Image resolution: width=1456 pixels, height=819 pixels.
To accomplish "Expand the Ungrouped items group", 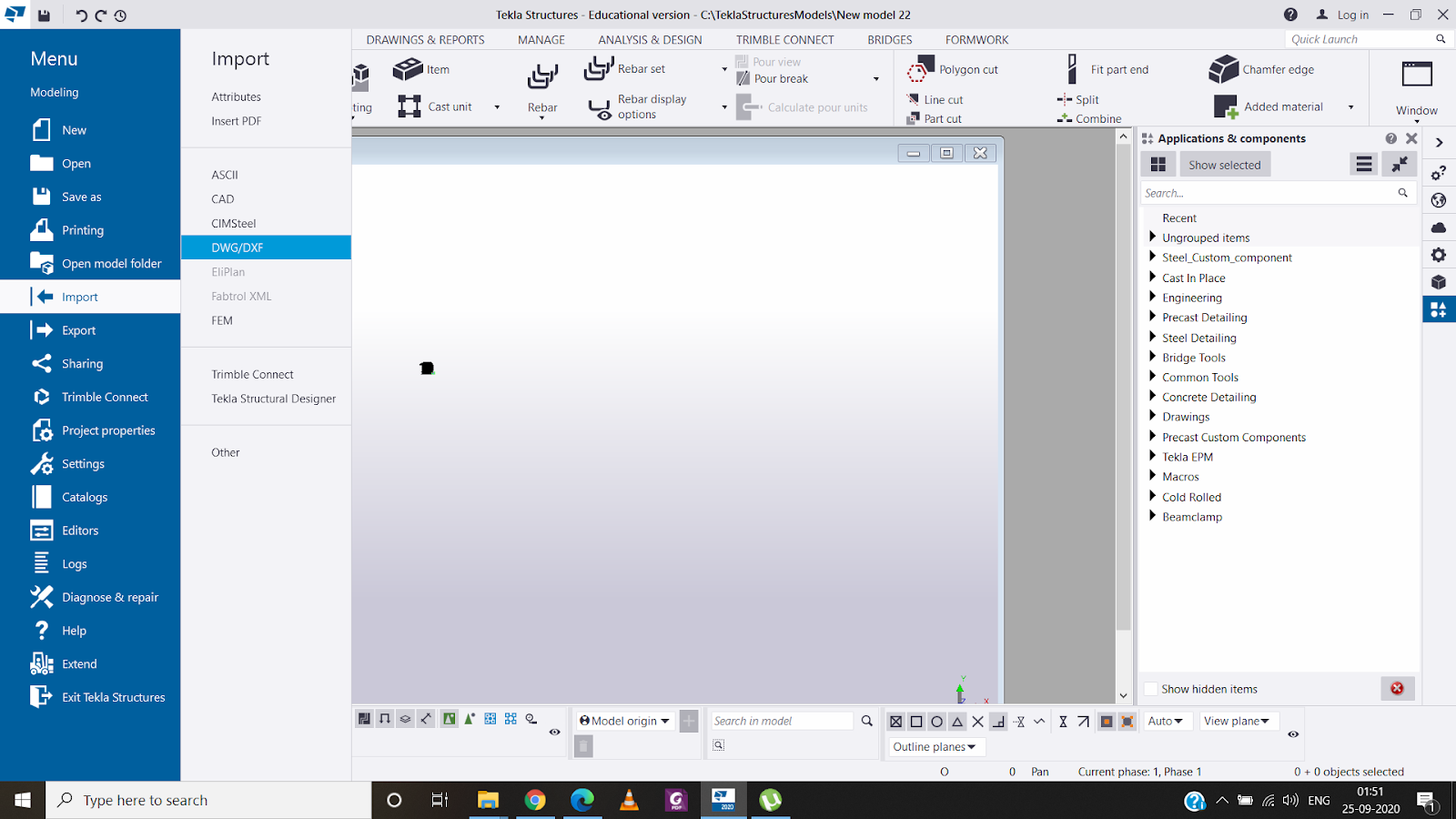I will [1153, 237].
